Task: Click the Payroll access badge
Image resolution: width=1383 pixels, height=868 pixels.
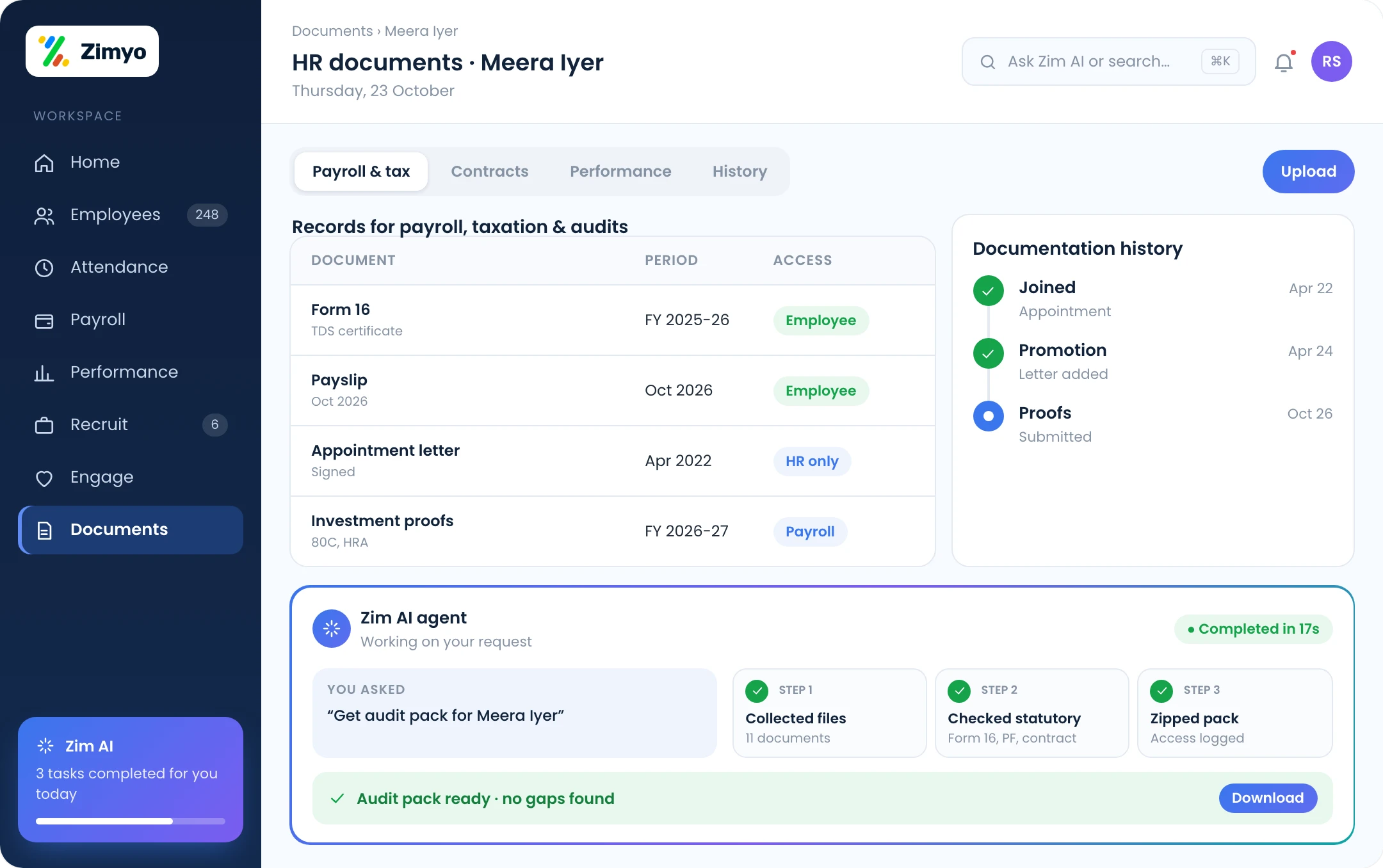Action: click(810, 532)
